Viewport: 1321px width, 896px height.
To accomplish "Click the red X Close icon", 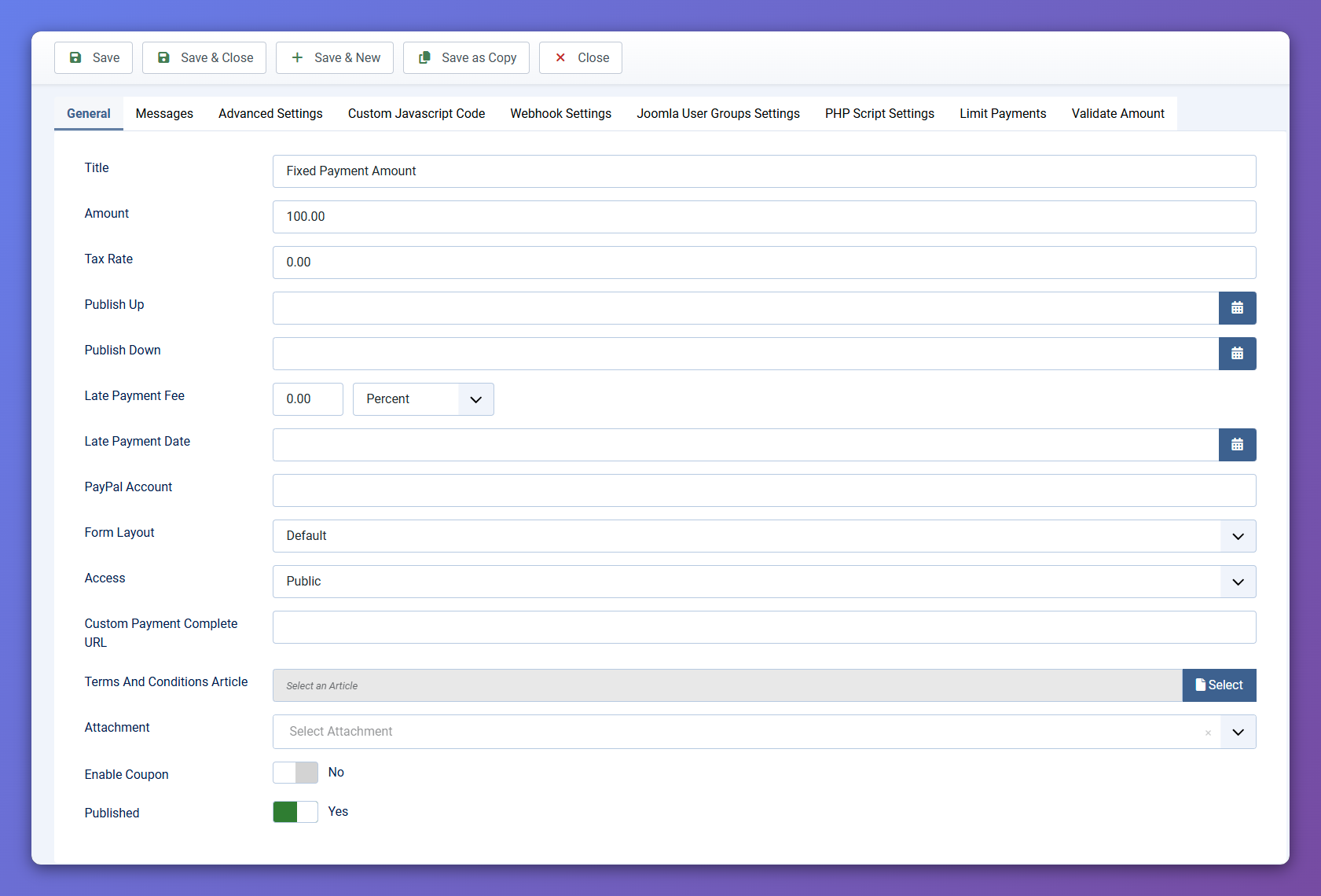I will (x=560, y=57).
